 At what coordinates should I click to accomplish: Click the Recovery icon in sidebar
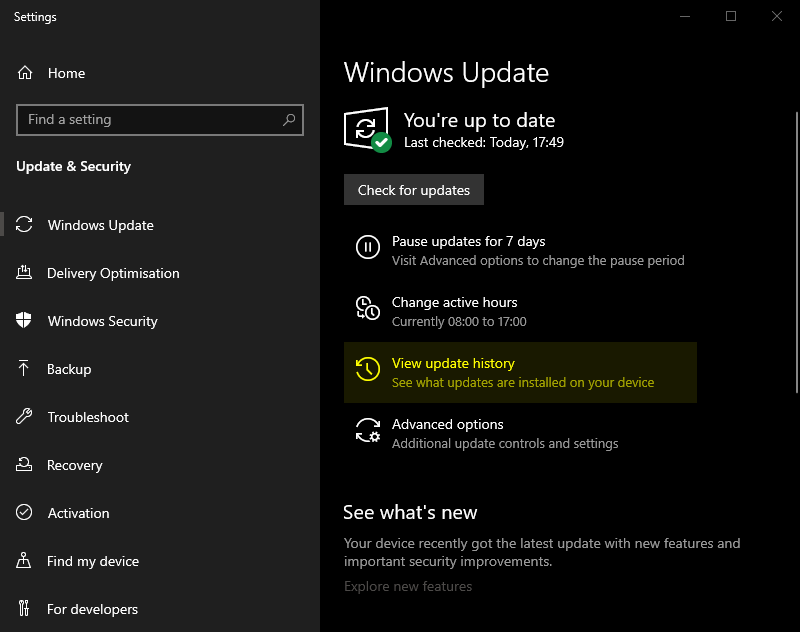pos(24,464)
